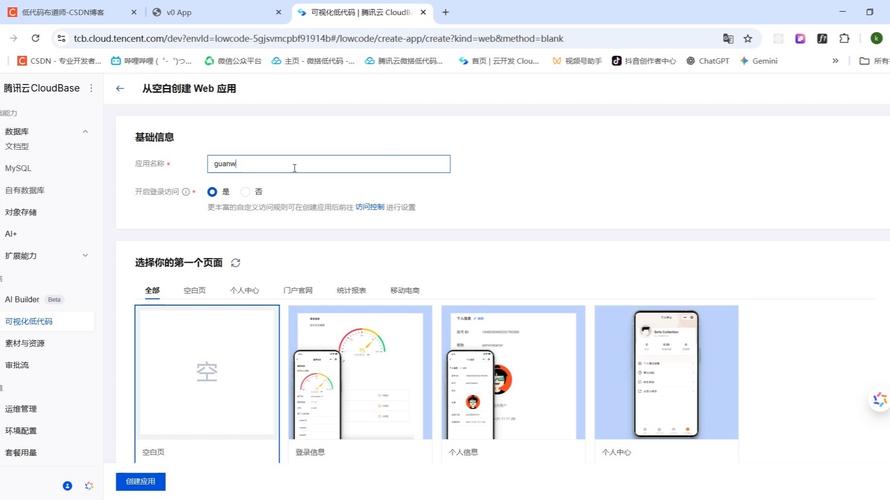Reload the browser page

(x=35, y=38)
